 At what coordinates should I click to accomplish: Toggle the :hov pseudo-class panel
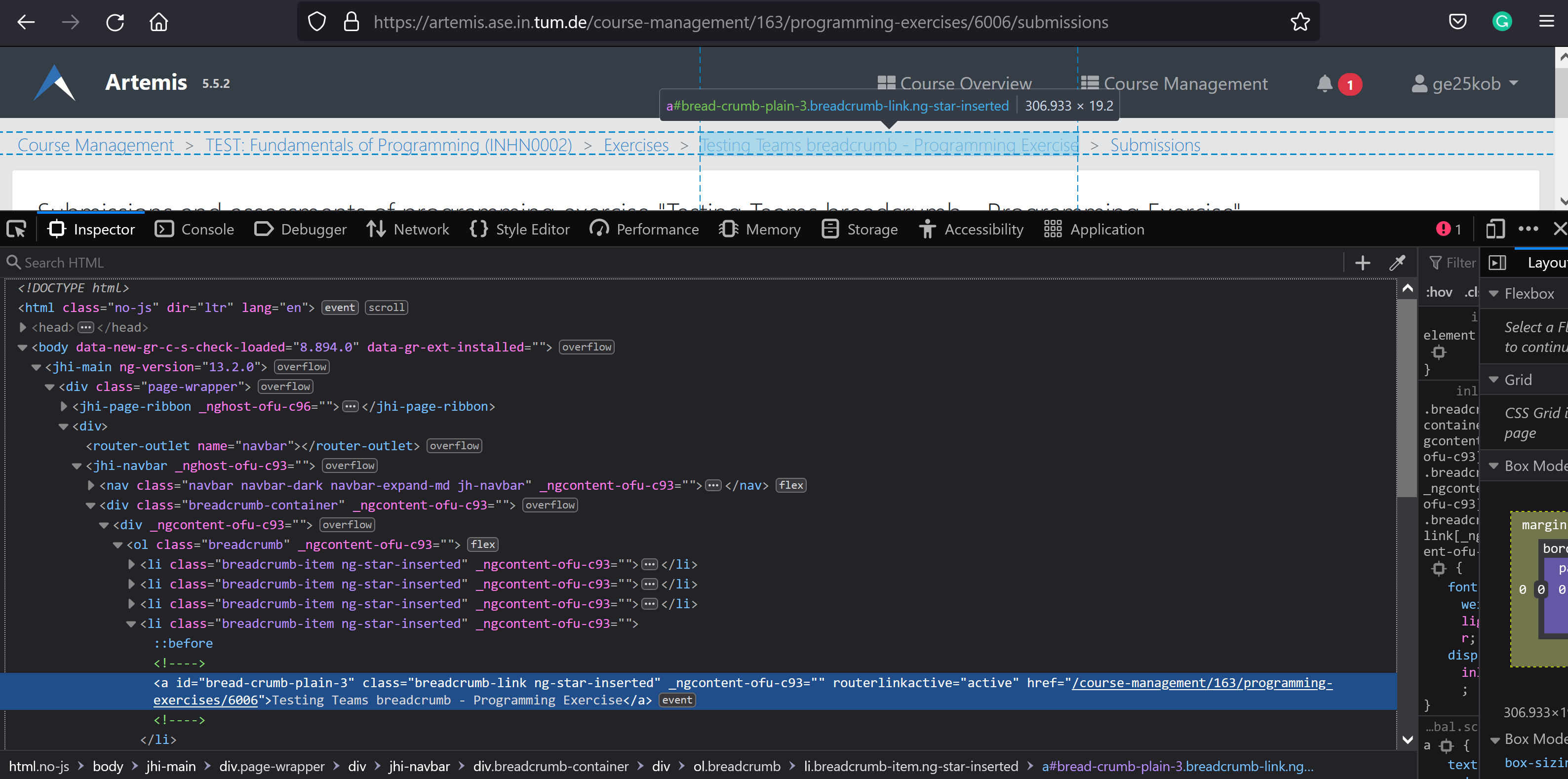[x=1439, y=292]
